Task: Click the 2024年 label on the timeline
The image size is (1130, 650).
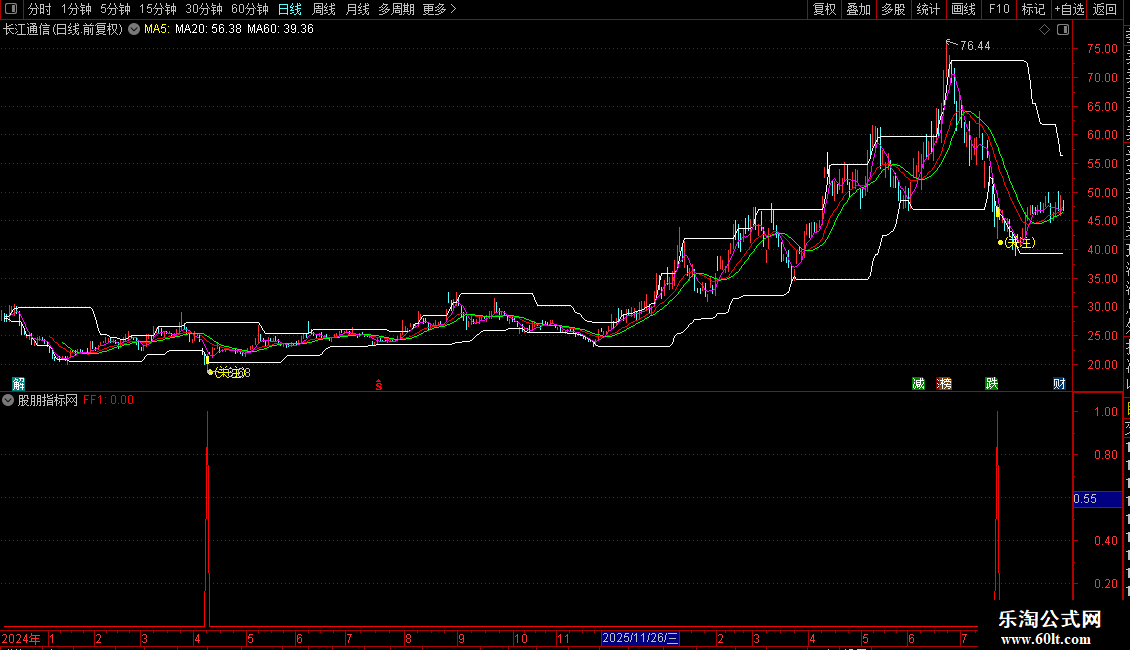Action: click(x=21, y=638)
